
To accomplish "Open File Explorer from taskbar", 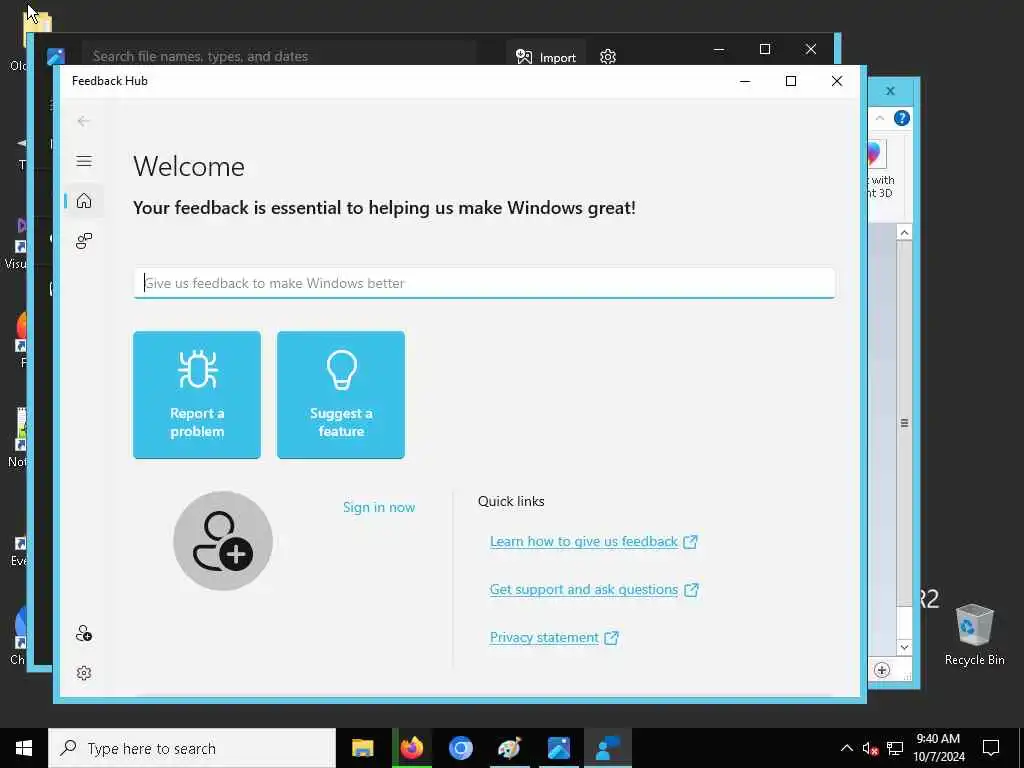I will click(362, 748).
